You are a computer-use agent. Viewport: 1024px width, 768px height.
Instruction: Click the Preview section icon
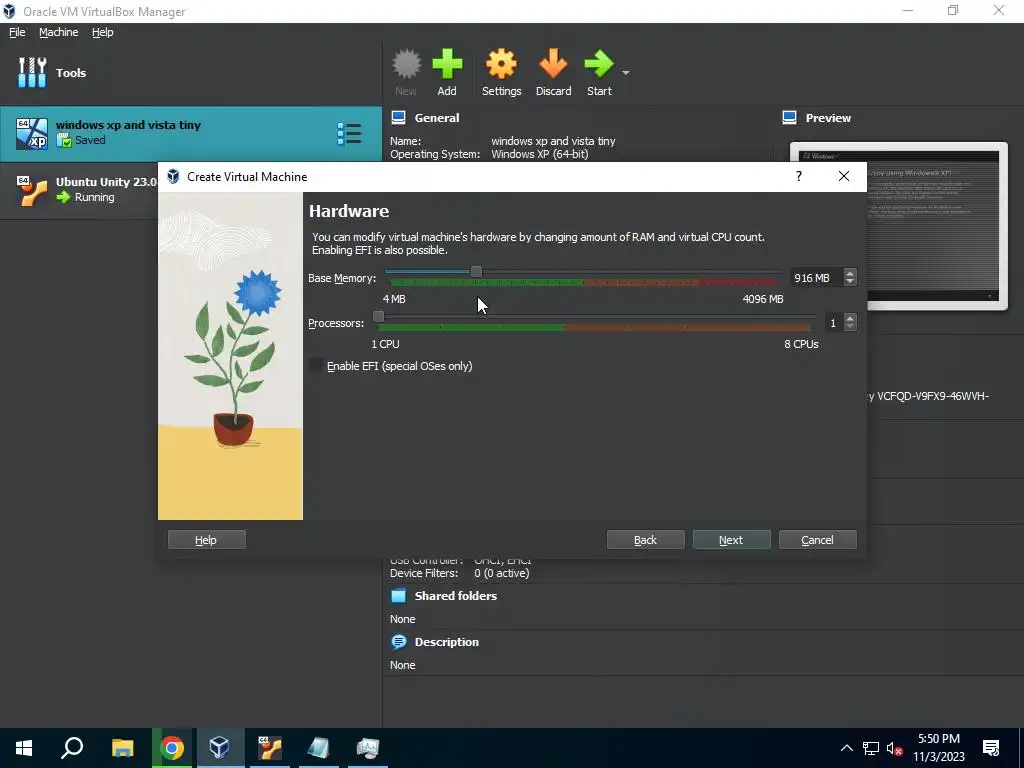pos(790,118)
